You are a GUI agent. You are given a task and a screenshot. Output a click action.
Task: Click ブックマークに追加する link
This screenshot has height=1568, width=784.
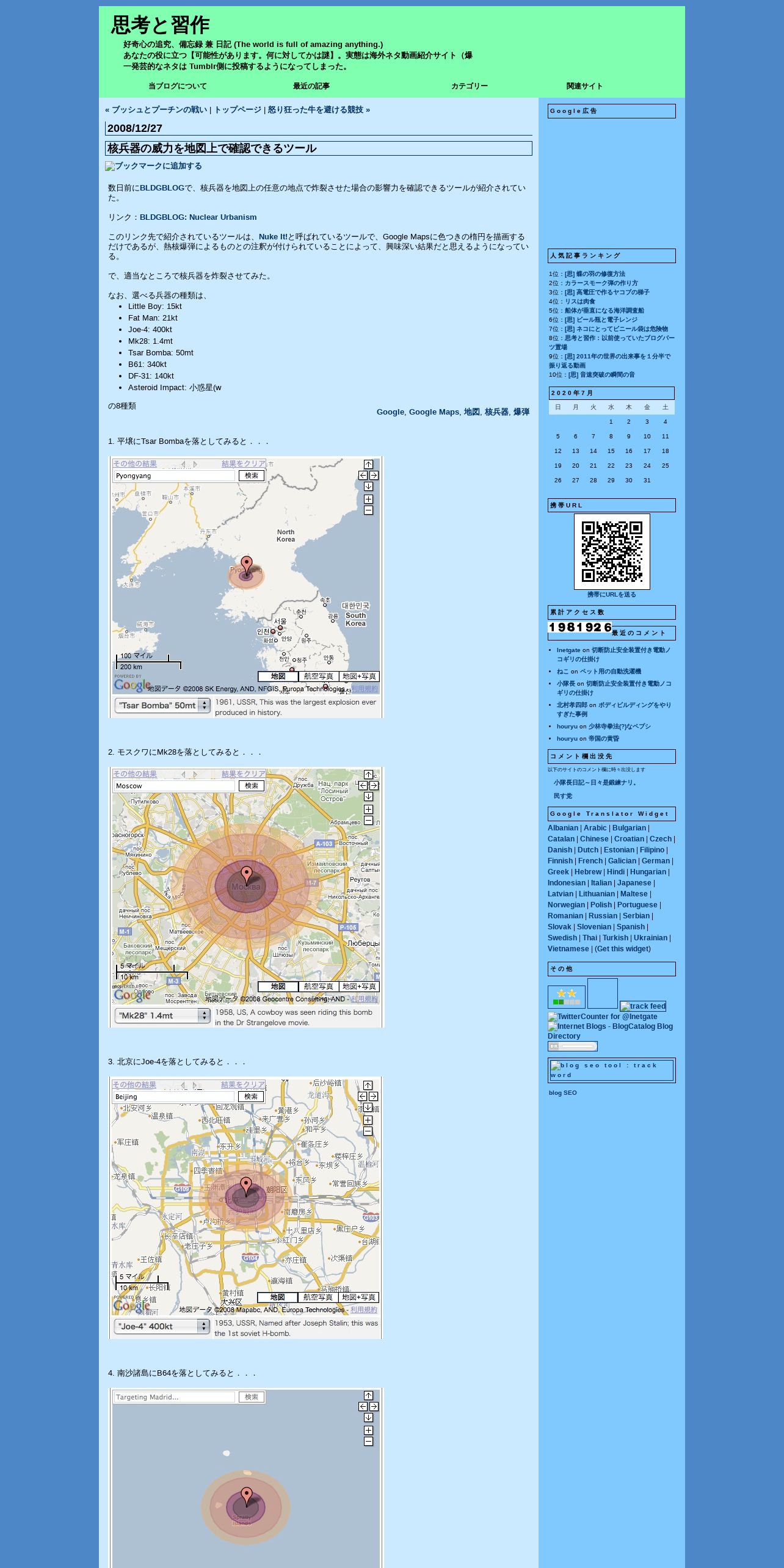click(153, 166)
